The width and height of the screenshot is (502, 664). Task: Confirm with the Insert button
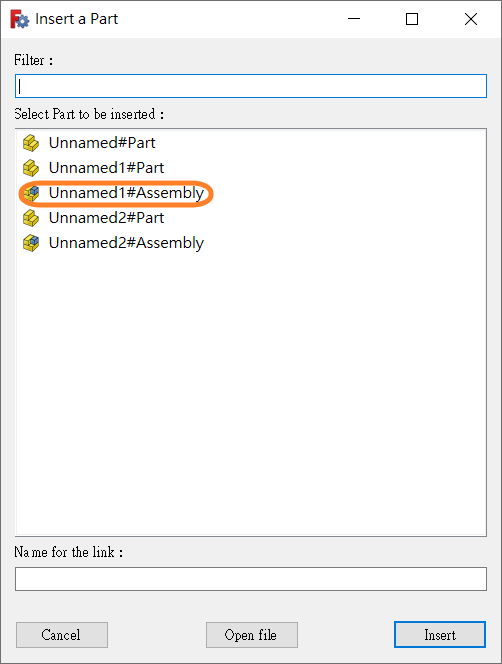pos(440,635)
